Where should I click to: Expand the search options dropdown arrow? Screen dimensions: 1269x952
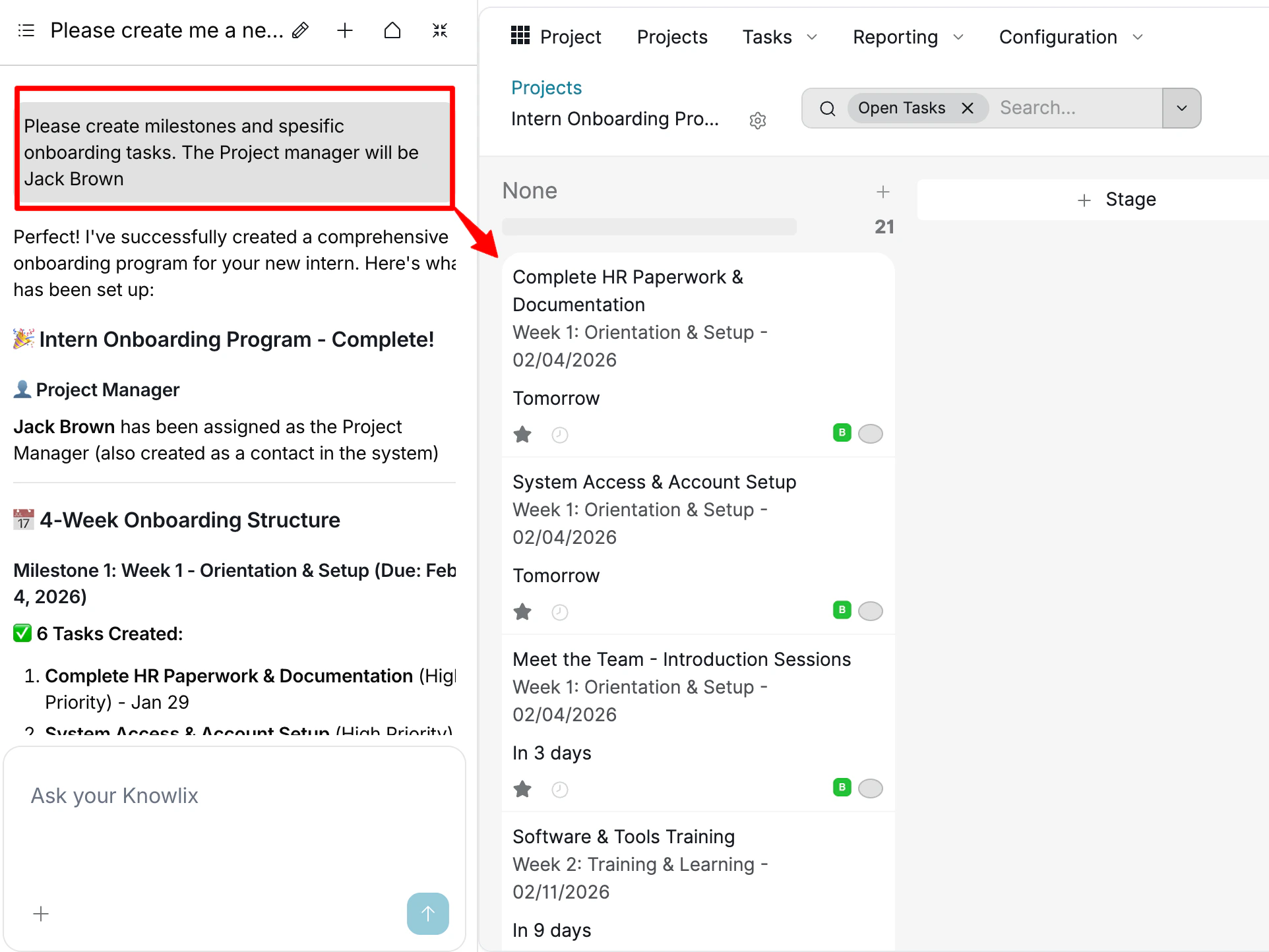click(x=1181, y=108)
